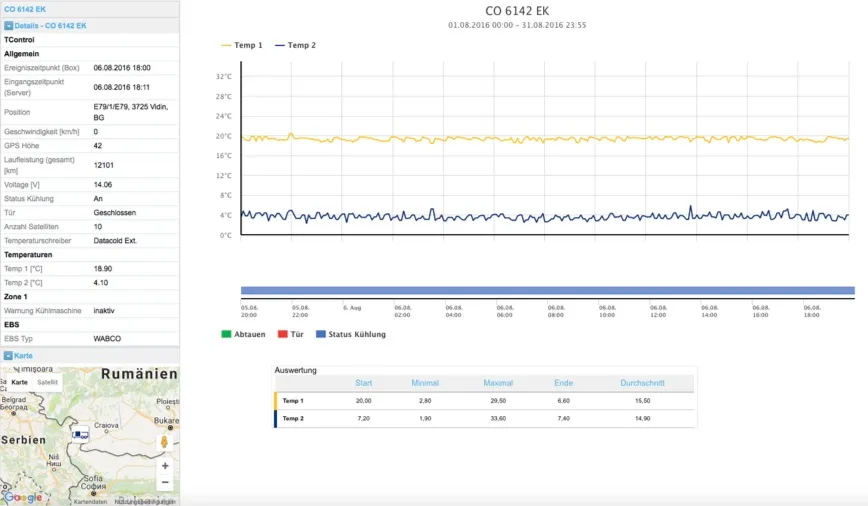Toggle Temp 2 series in chart legend
Viewport: 868px width, 506px height.
point(296,45)
